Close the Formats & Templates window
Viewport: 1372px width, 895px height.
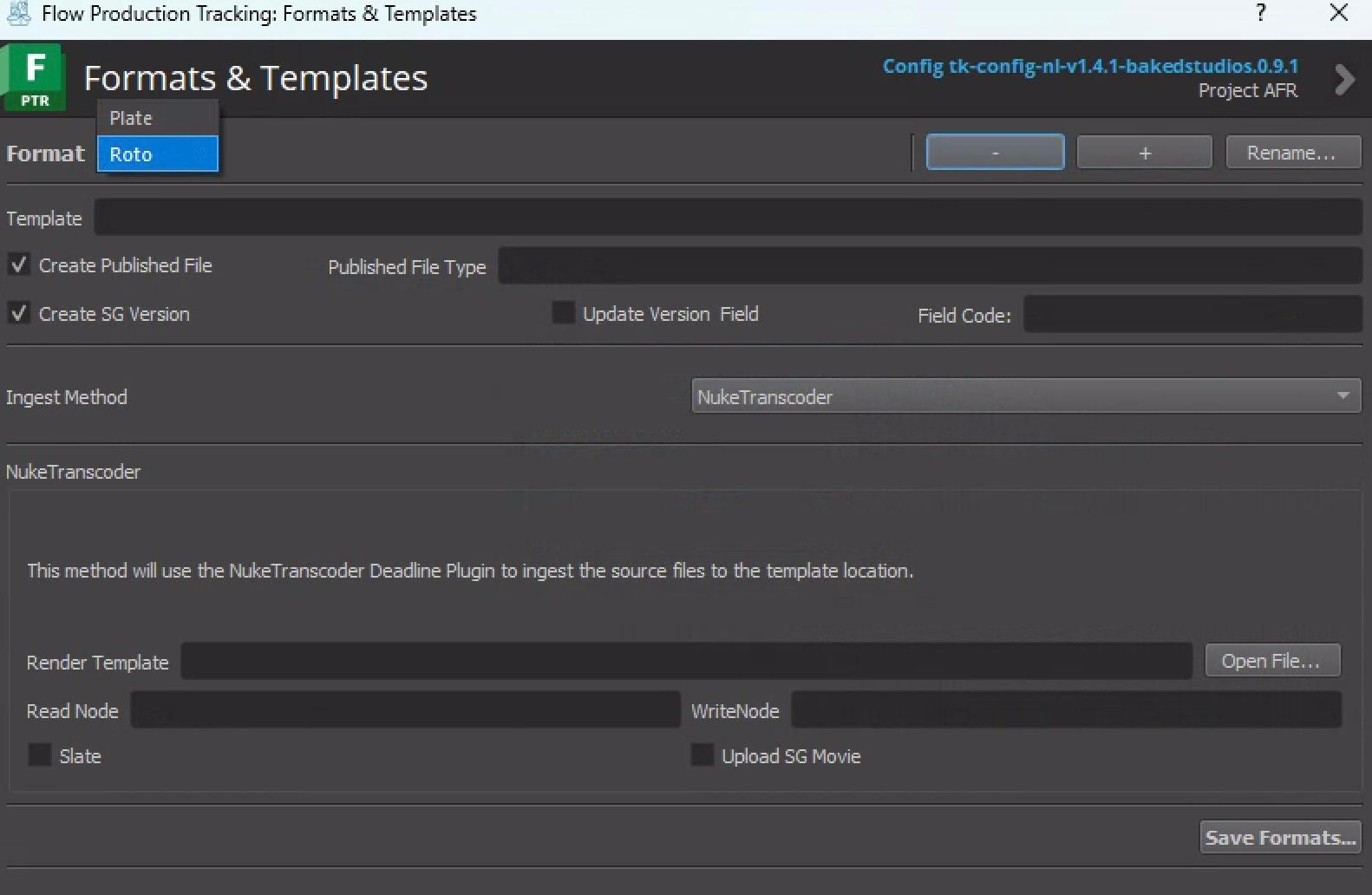pos(1338,13)
